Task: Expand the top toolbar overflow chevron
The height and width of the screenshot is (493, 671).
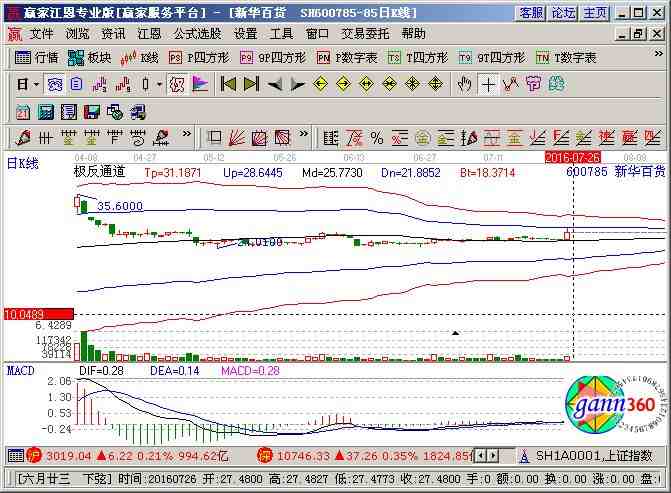Action: [x=659, y=53]
